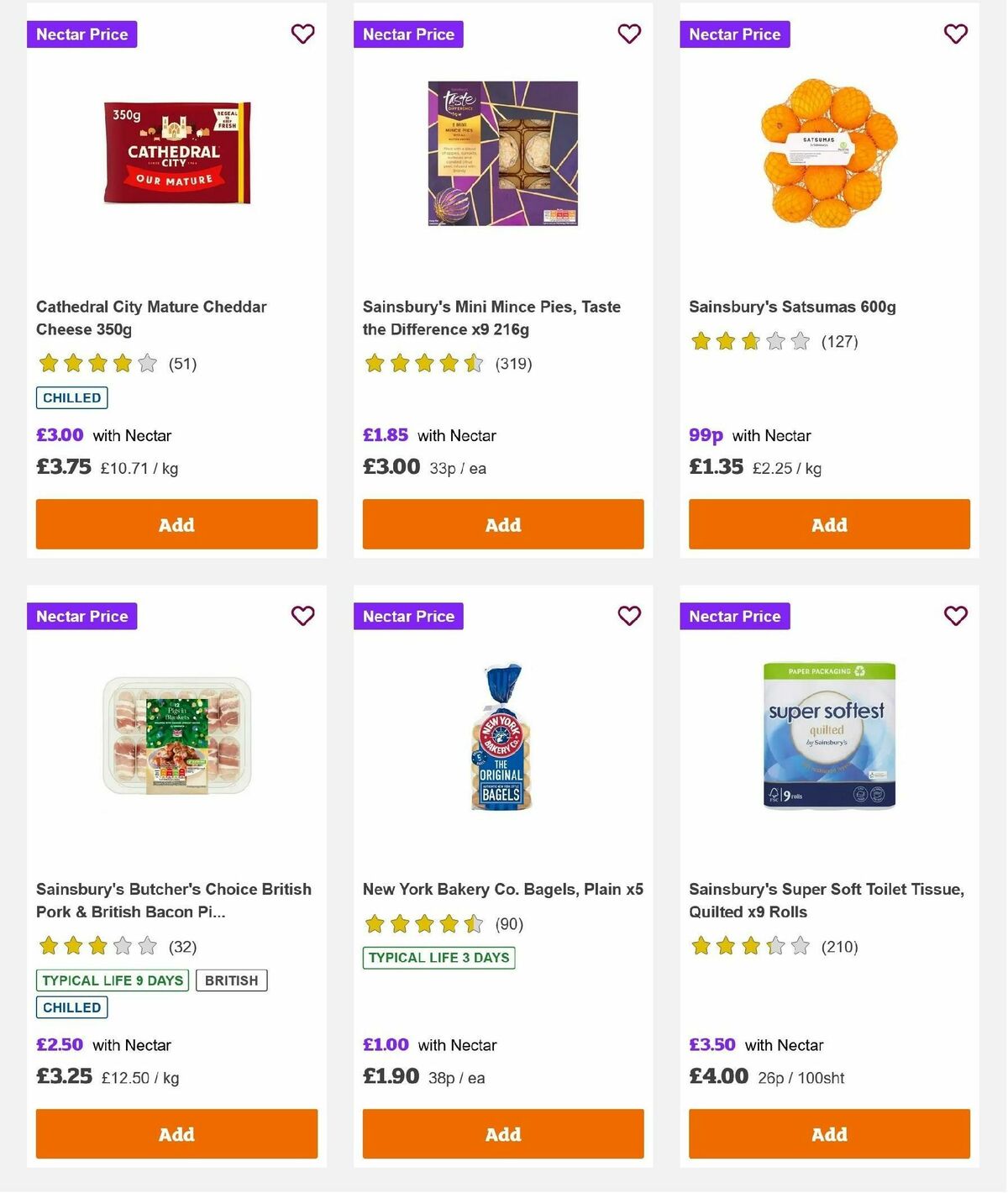This screenshot has height=1193, width=1008.
Task: Favourite the New York Bakery bagels
Action: 628,615
